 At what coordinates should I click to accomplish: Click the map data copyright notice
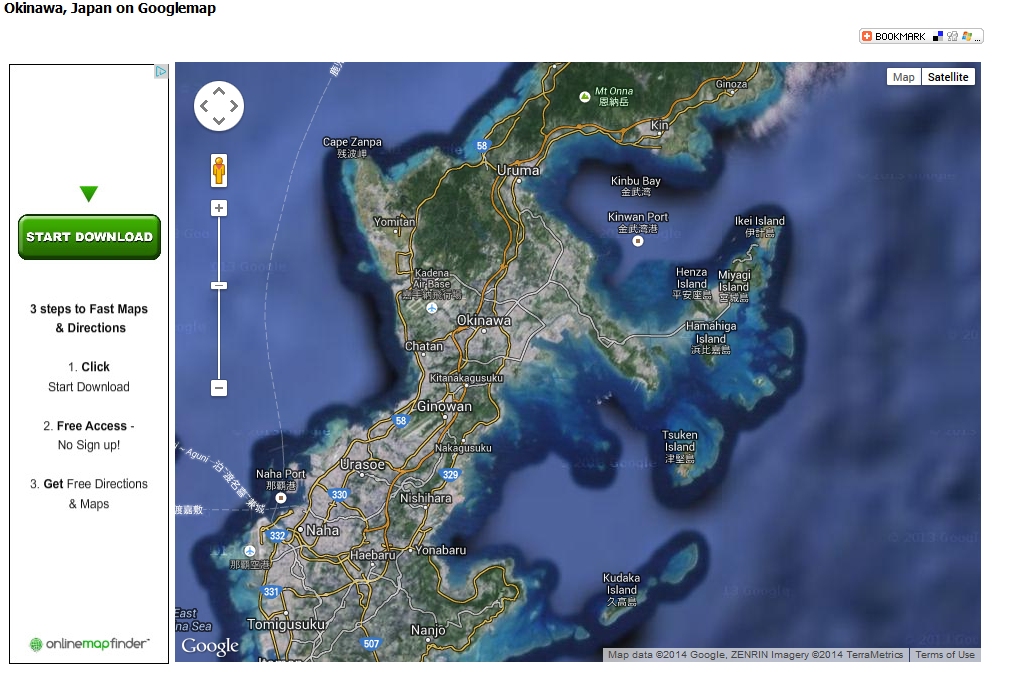point(755,654)
